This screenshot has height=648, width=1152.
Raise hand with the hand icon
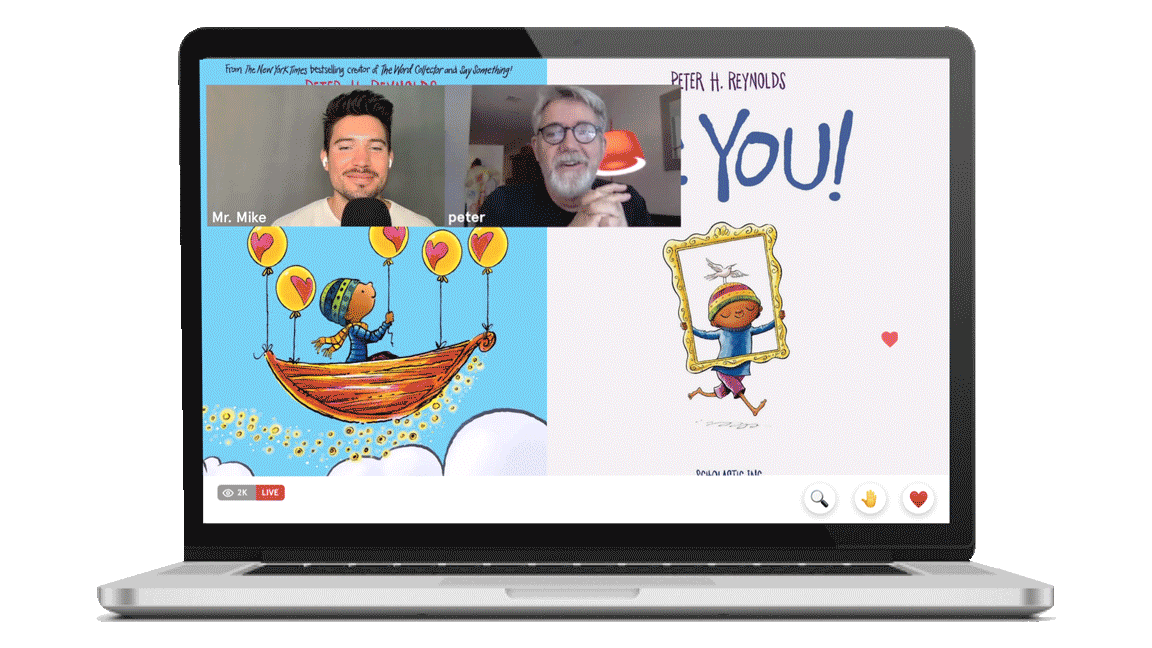[x=869, y=499]
